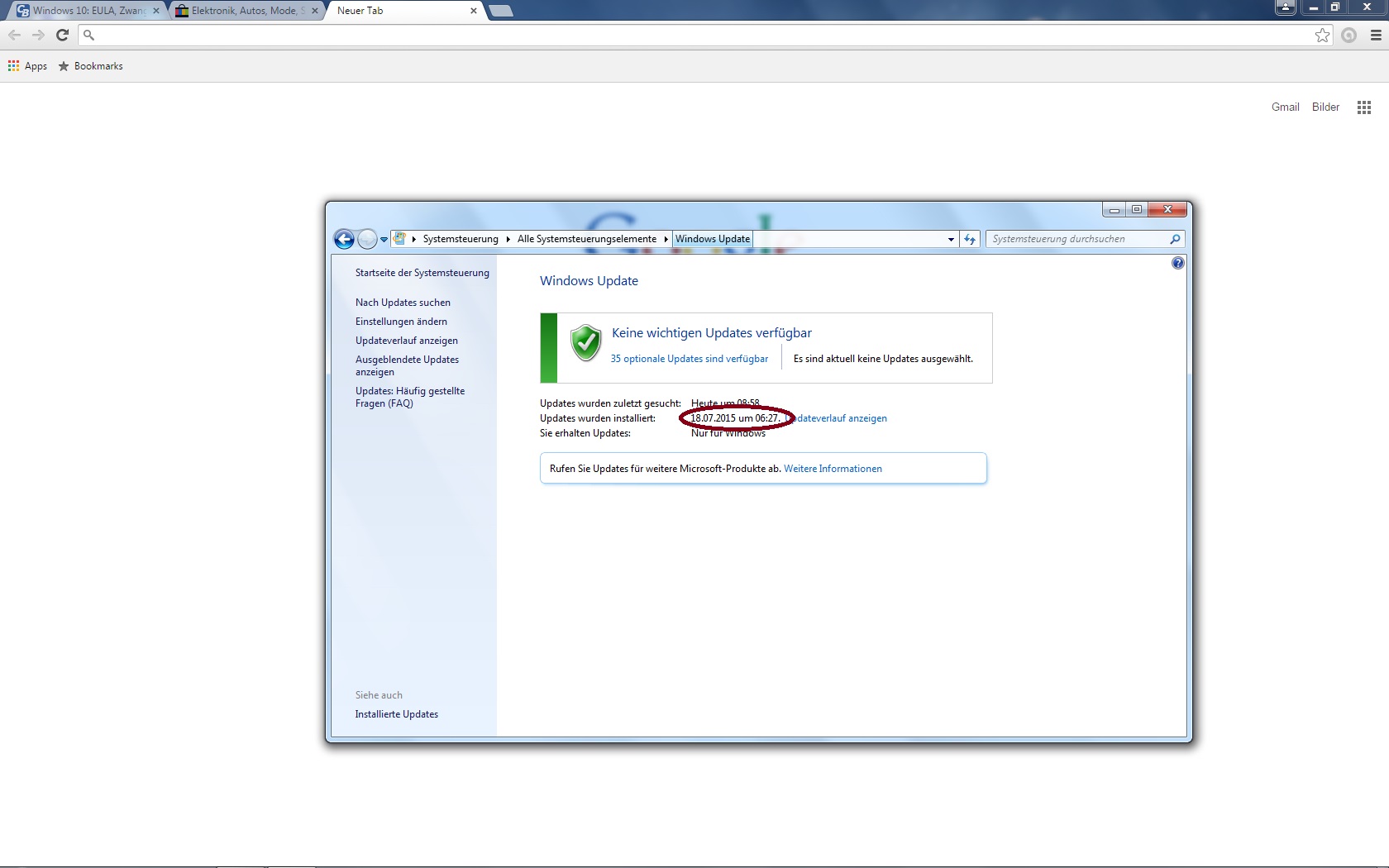
Task: Open a new browser tab
Action: pyautogui.click(x=501, y=11)
